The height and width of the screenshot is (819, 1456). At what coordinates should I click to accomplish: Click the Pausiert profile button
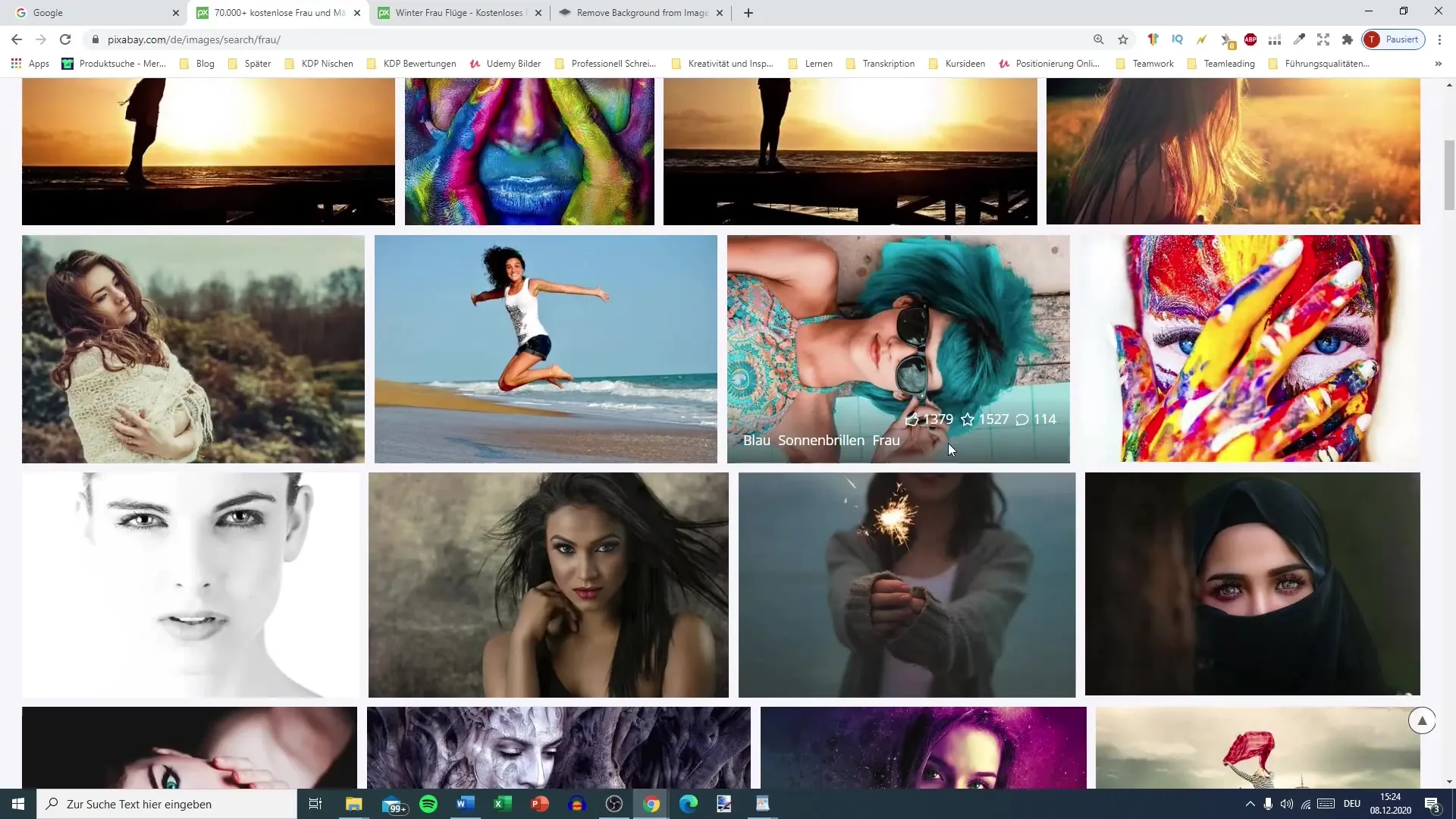click(x=1394, y=39)
